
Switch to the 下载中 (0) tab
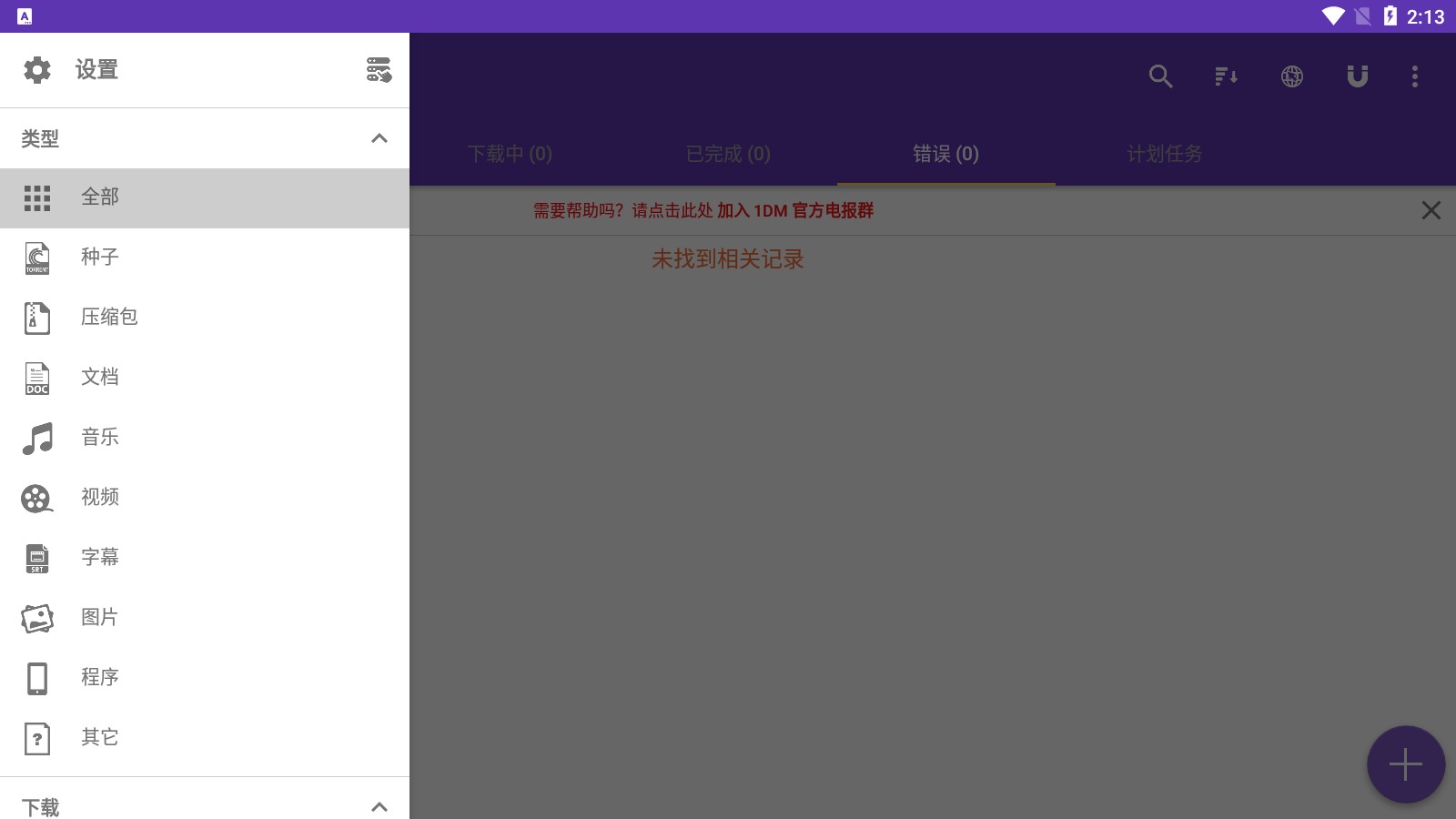click(x=510, y=154)
